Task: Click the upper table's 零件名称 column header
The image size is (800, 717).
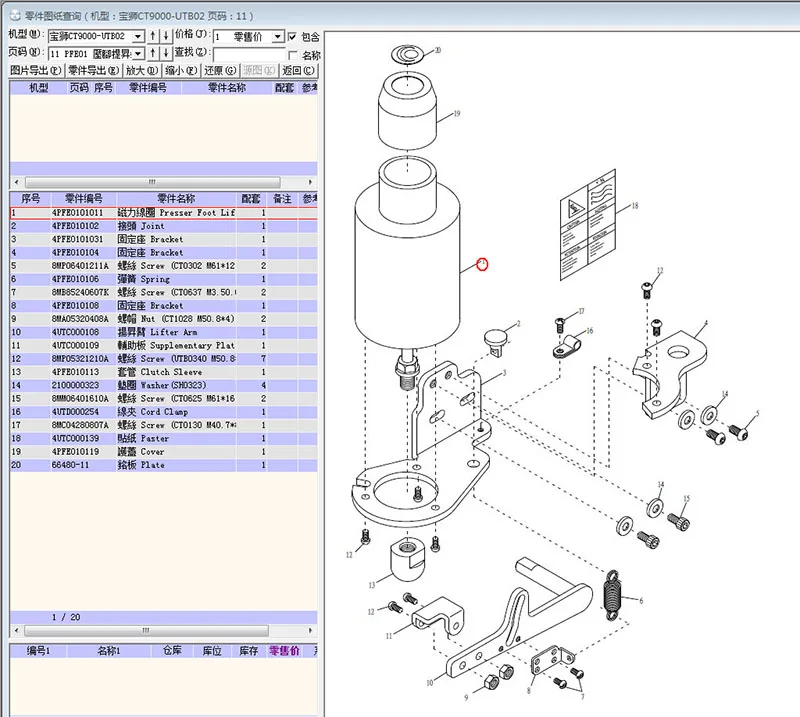Action: 227,88
